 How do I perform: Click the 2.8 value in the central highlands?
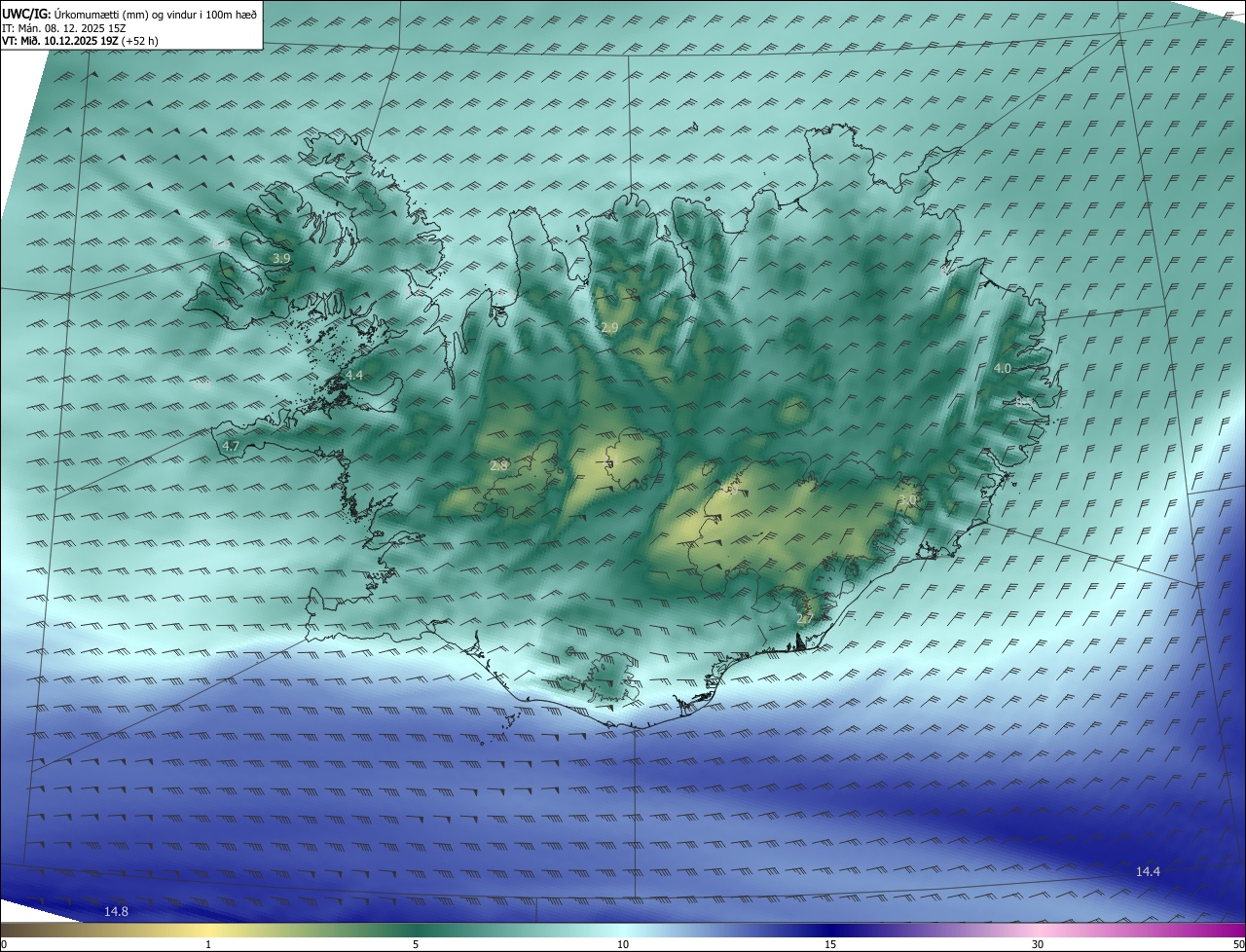[x=498, y=465]
